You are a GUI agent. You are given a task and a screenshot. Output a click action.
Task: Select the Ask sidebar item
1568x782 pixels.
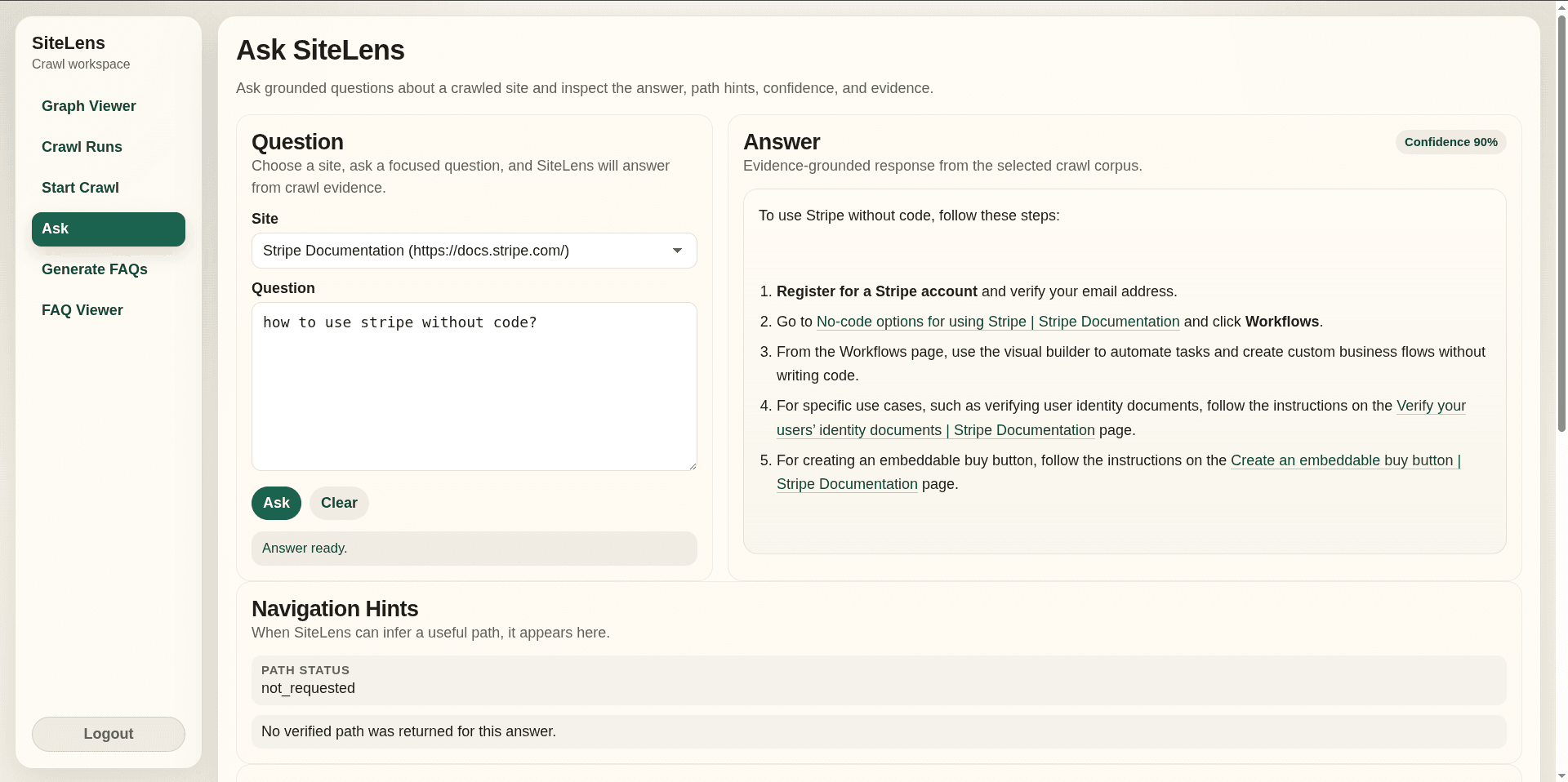click(109, 229)
